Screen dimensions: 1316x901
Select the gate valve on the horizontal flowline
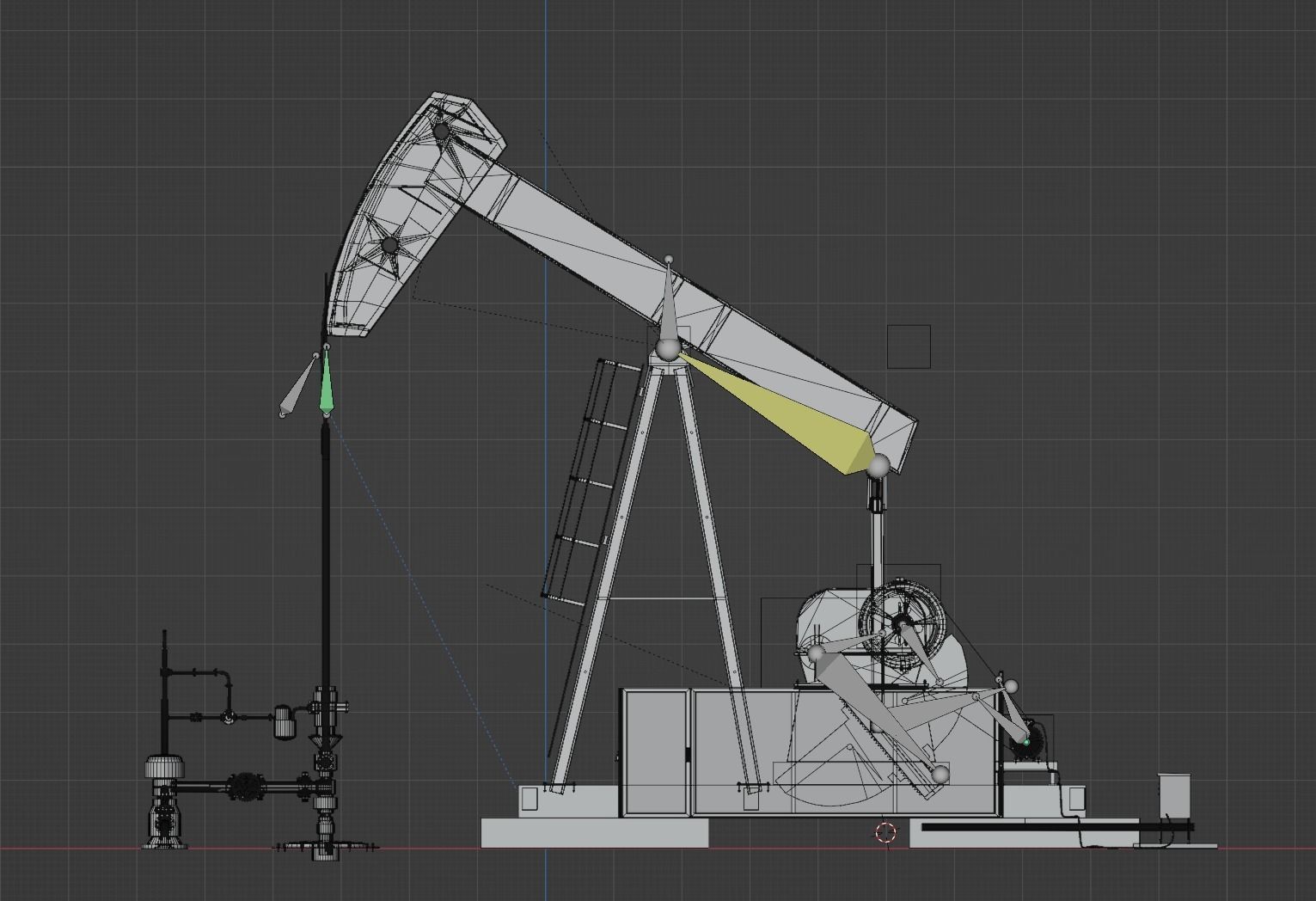[245, 786]
